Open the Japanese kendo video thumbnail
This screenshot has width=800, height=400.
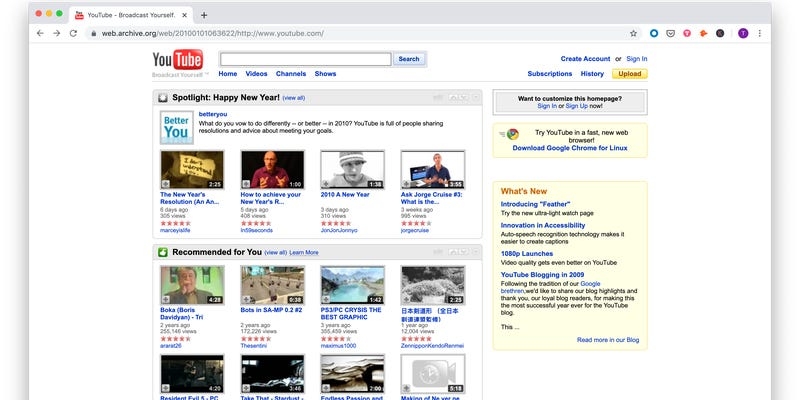(x=433, y=285)
